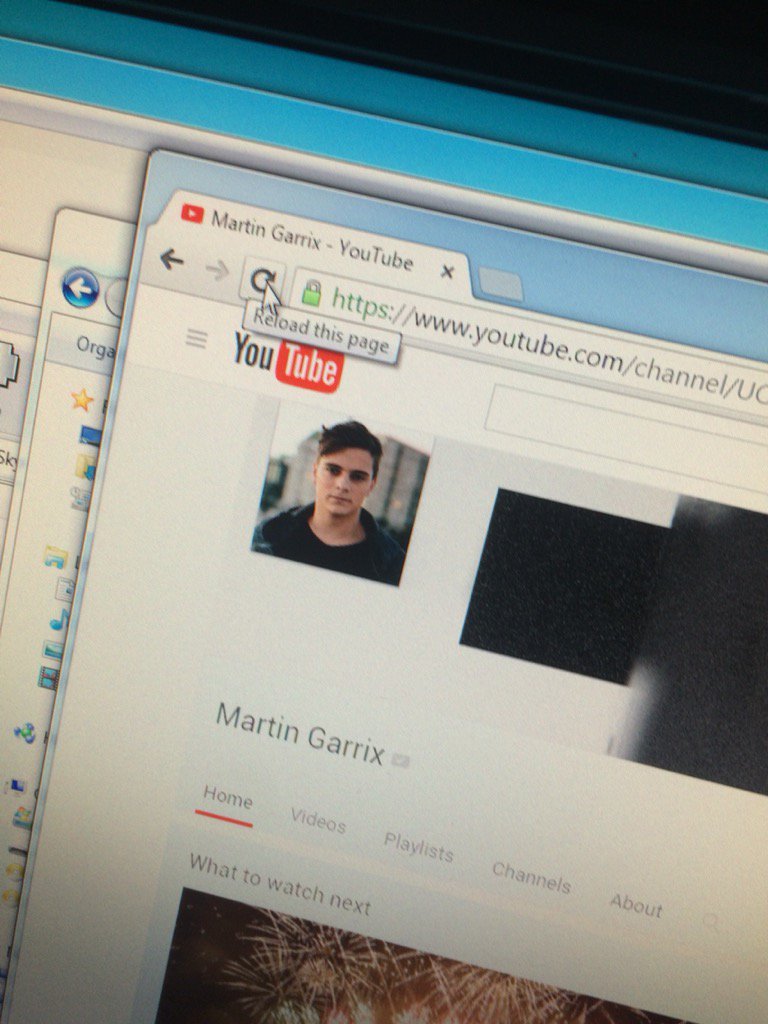This screenshot has width=768, height=1024.
Task: Select the Libraries icon in Explorer sidebar
Action: point(56,557)
